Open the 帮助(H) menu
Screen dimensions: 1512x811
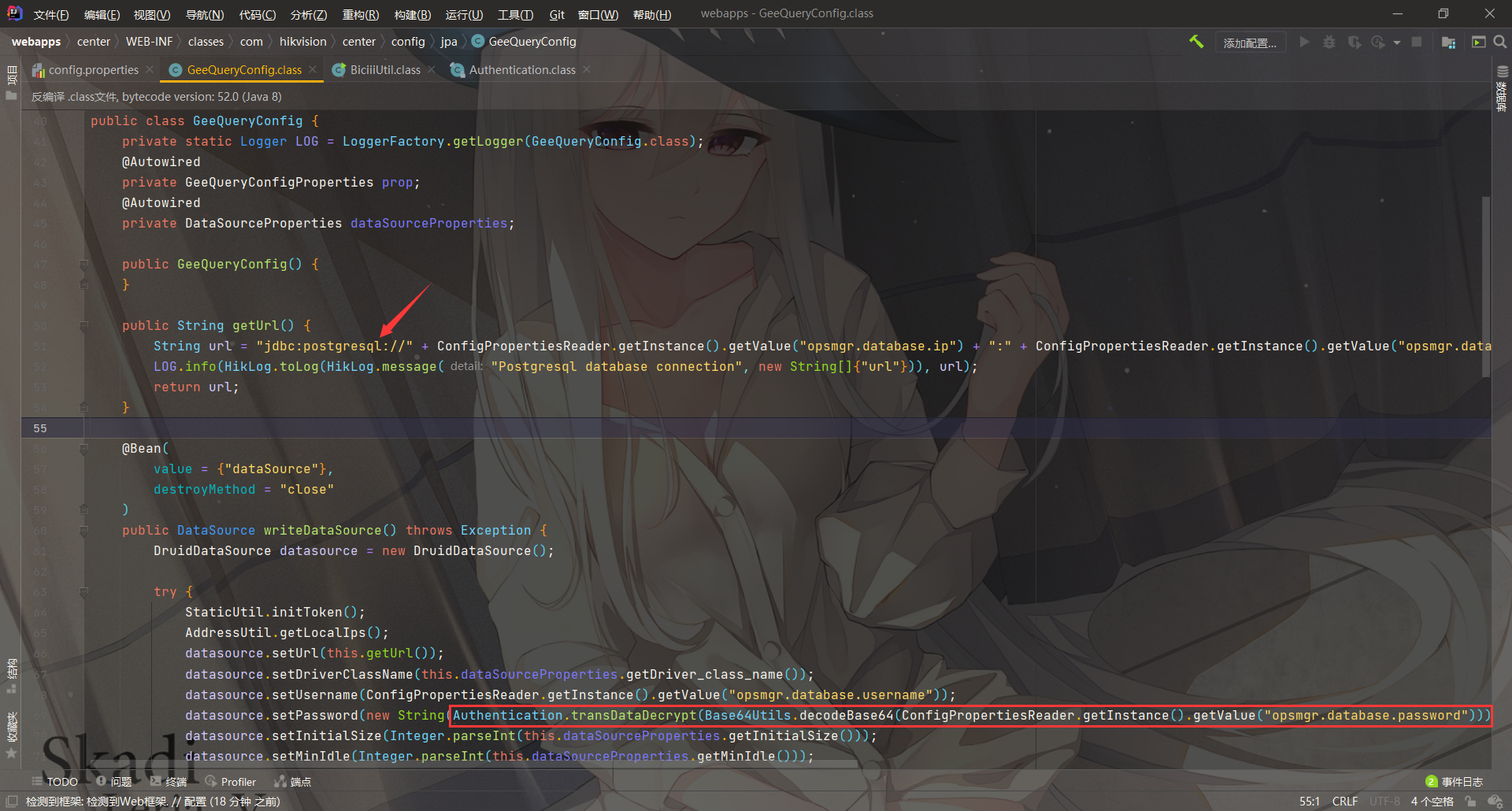click(652, 14)
